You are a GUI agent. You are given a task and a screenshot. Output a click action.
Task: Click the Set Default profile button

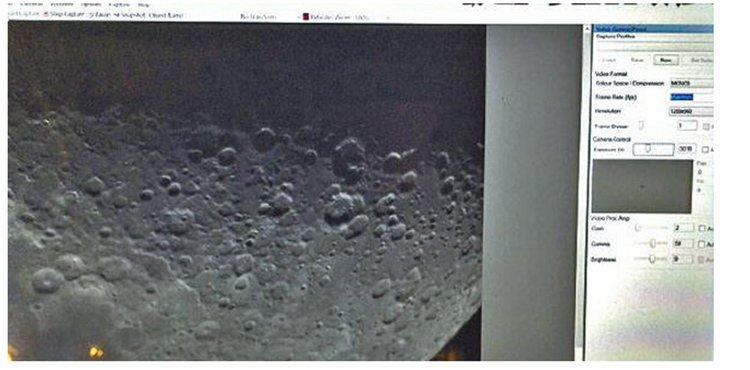click(697, 61)
